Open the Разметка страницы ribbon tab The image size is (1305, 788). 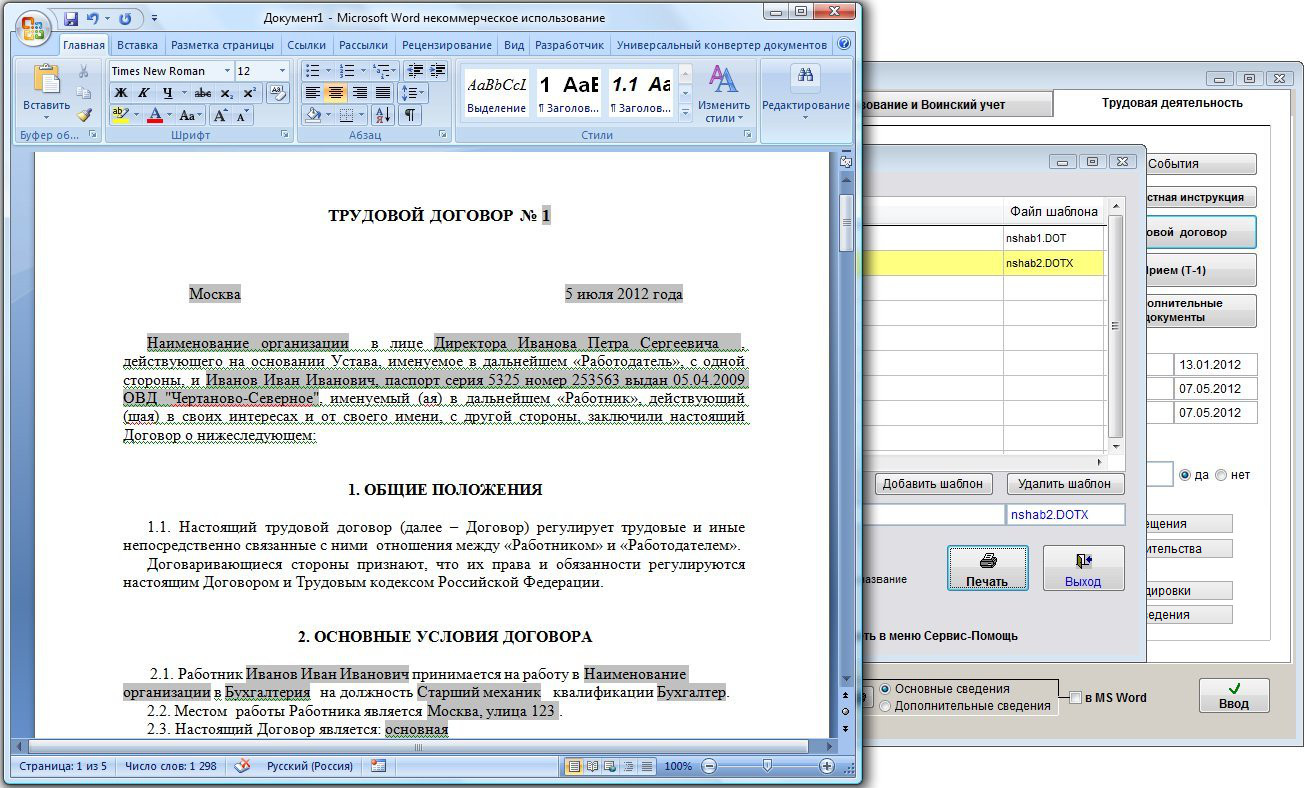click(222, 45)
